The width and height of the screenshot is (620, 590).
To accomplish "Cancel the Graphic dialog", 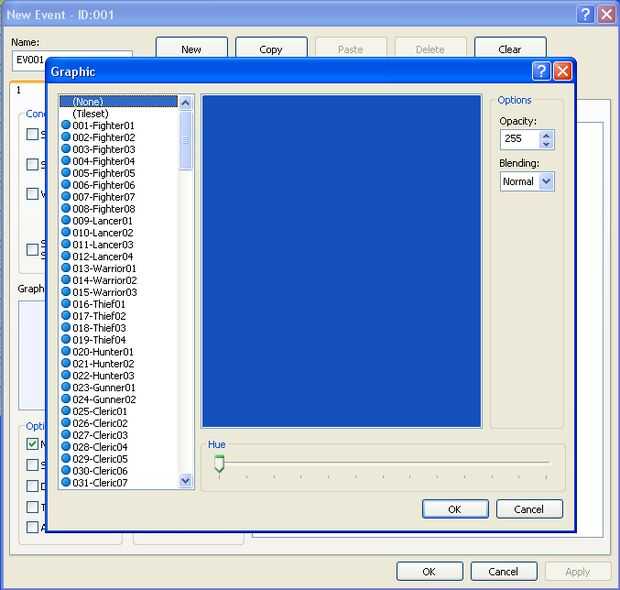I will click(x=529, y=509).
